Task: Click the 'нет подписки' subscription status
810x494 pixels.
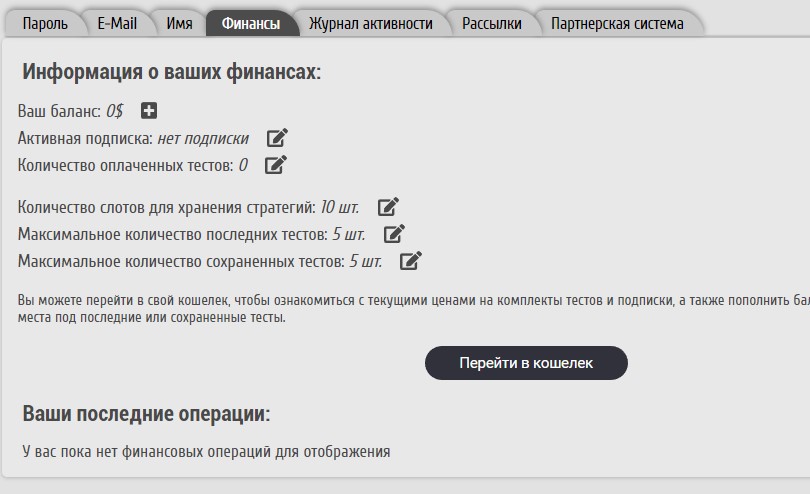Action: point(203,139)
